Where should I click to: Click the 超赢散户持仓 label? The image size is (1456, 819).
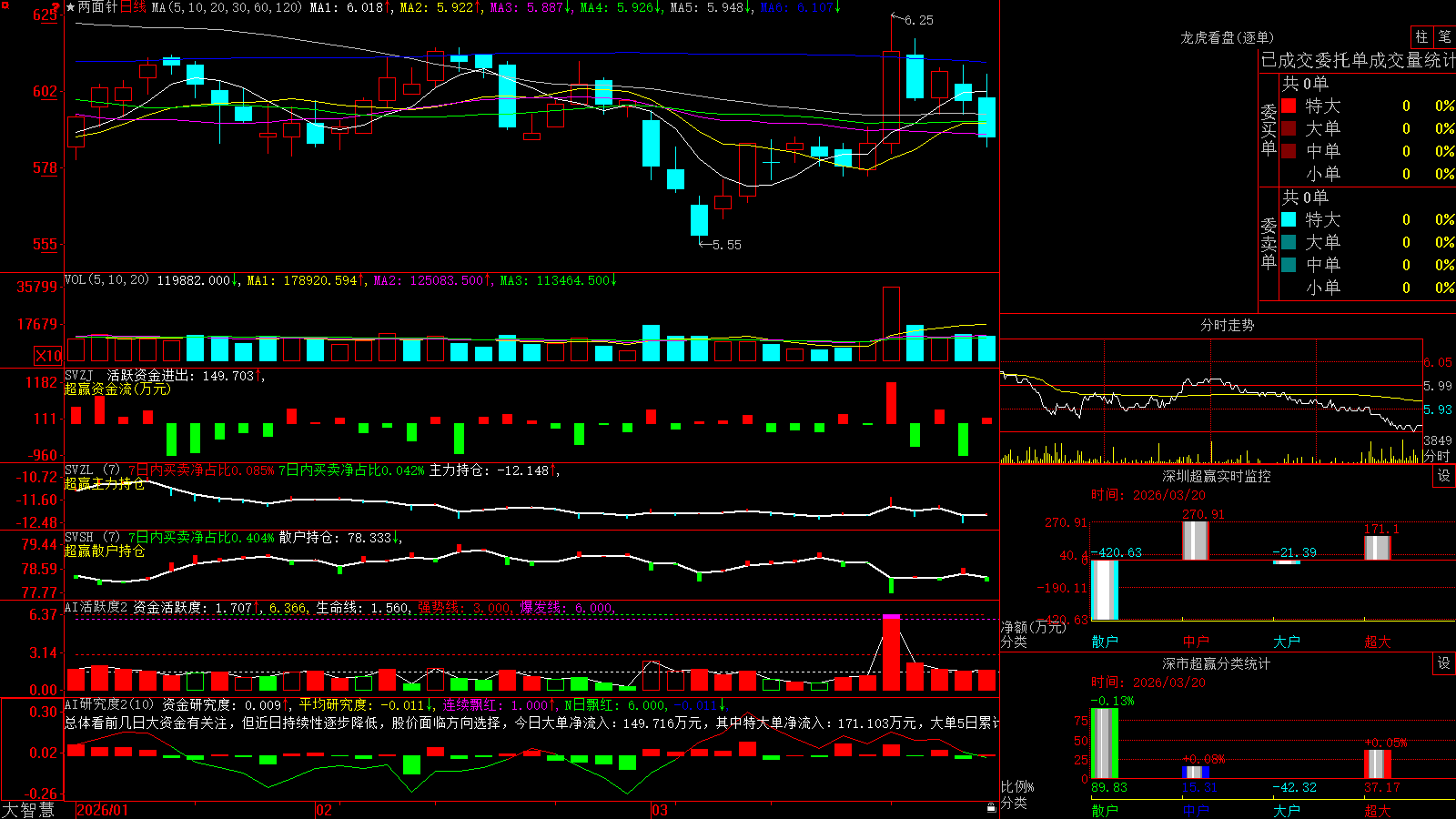[105, 551]
